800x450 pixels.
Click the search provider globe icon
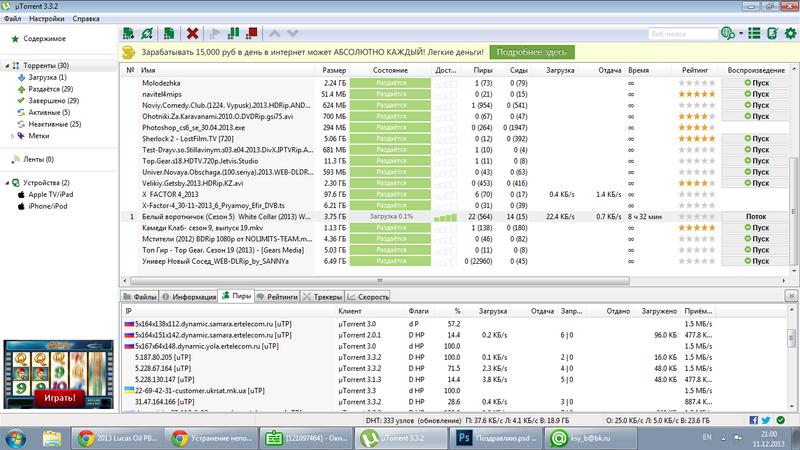point(728,34)
